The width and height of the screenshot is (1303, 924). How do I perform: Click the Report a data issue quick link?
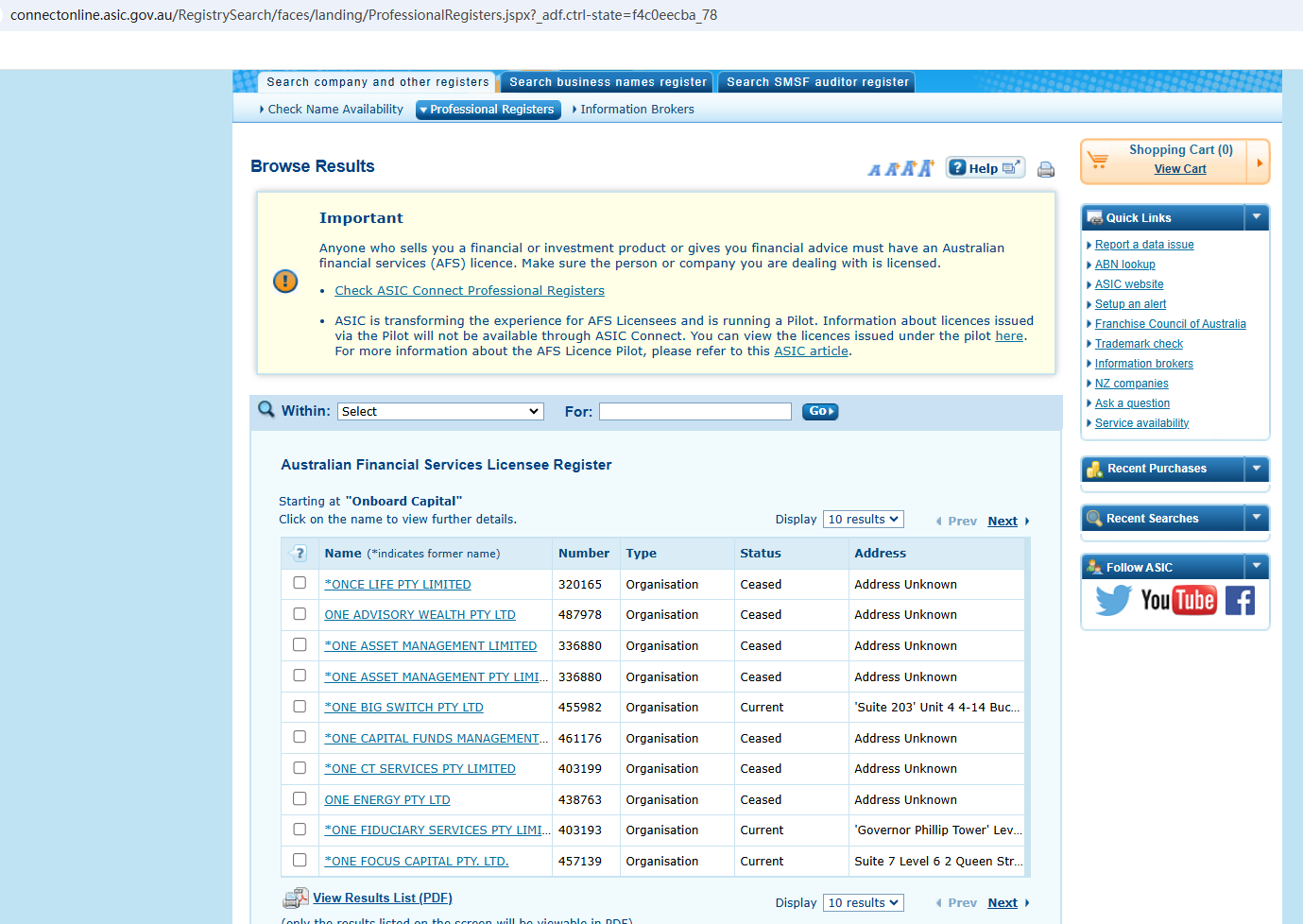coord(1144,245)
